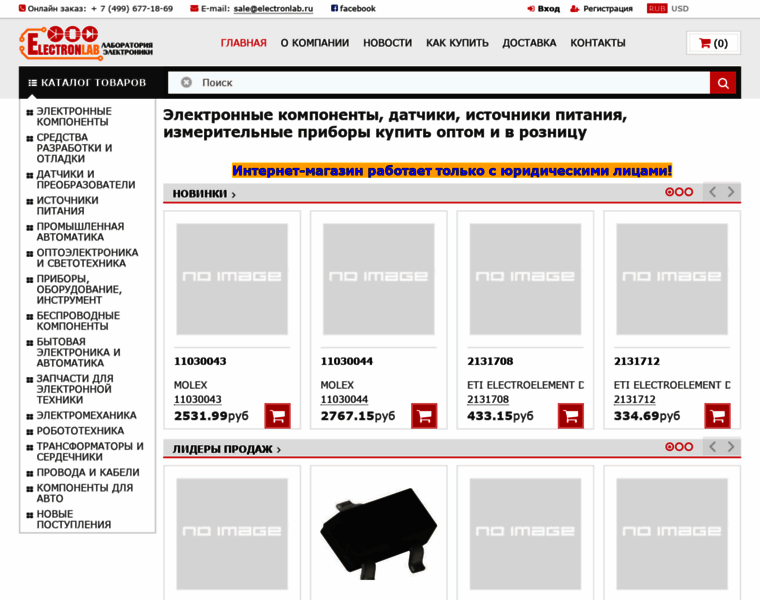The height and width of the screenshot is (600, 760).
Task: Open Робототехника category
Action: [80, 431]
